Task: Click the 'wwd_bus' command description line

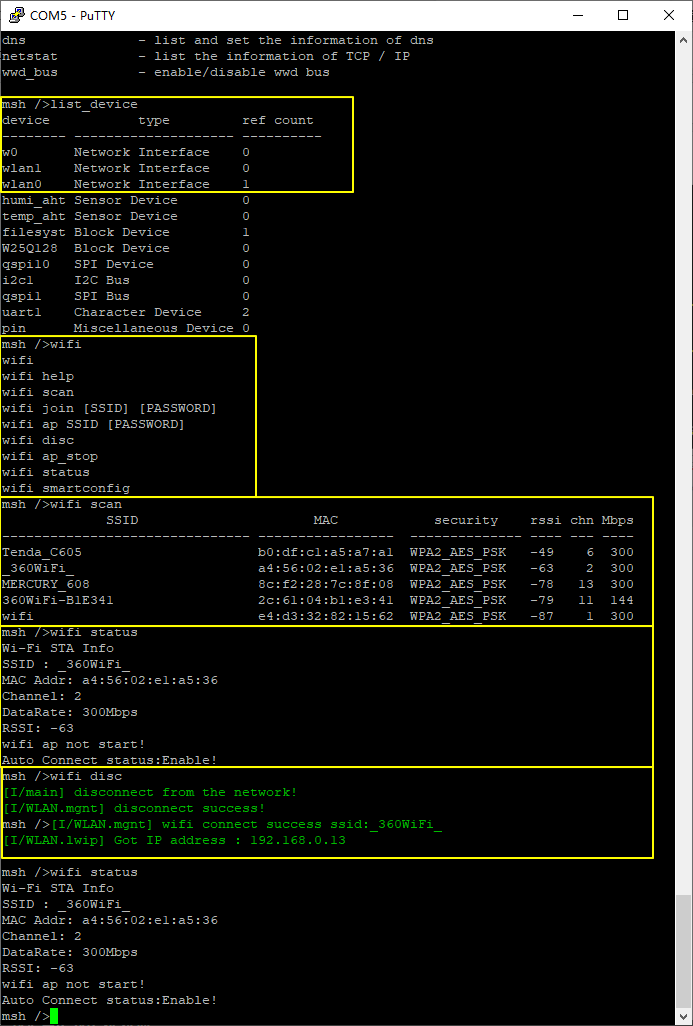Action: pos(166,73)
